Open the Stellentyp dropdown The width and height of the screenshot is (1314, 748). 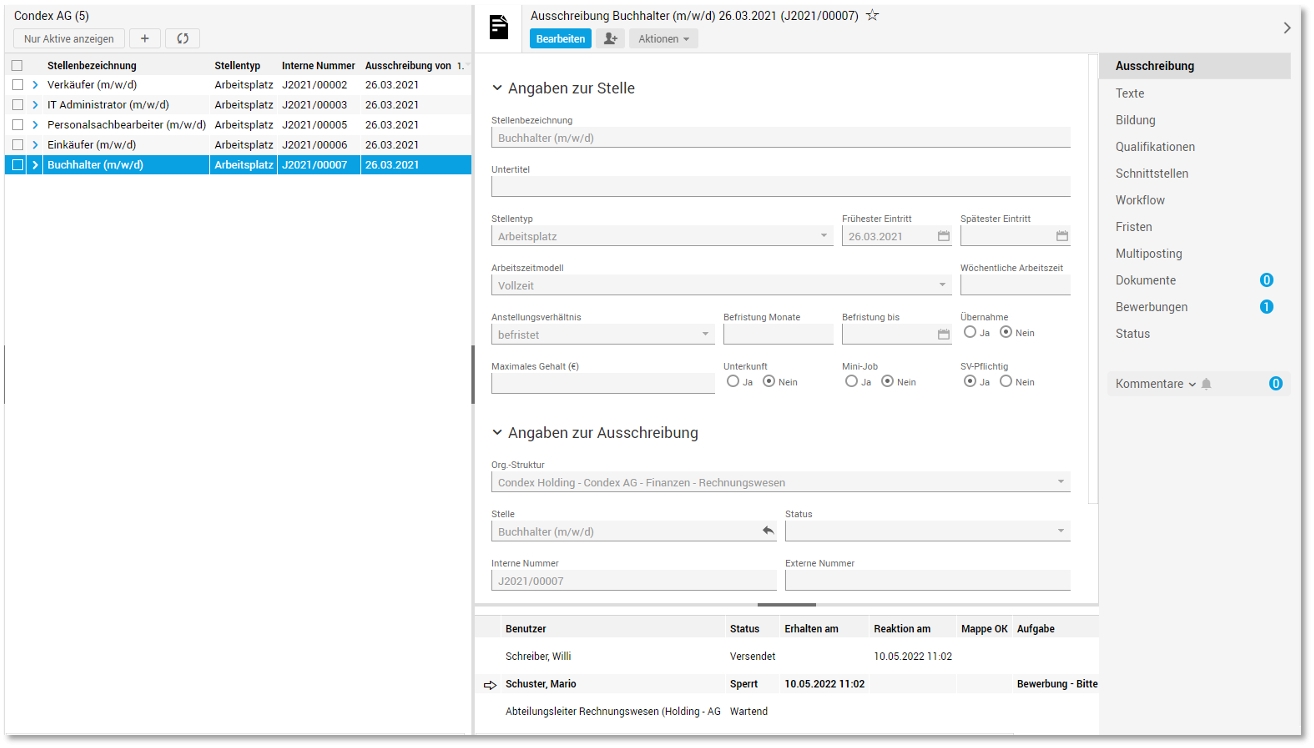point(824,237)
